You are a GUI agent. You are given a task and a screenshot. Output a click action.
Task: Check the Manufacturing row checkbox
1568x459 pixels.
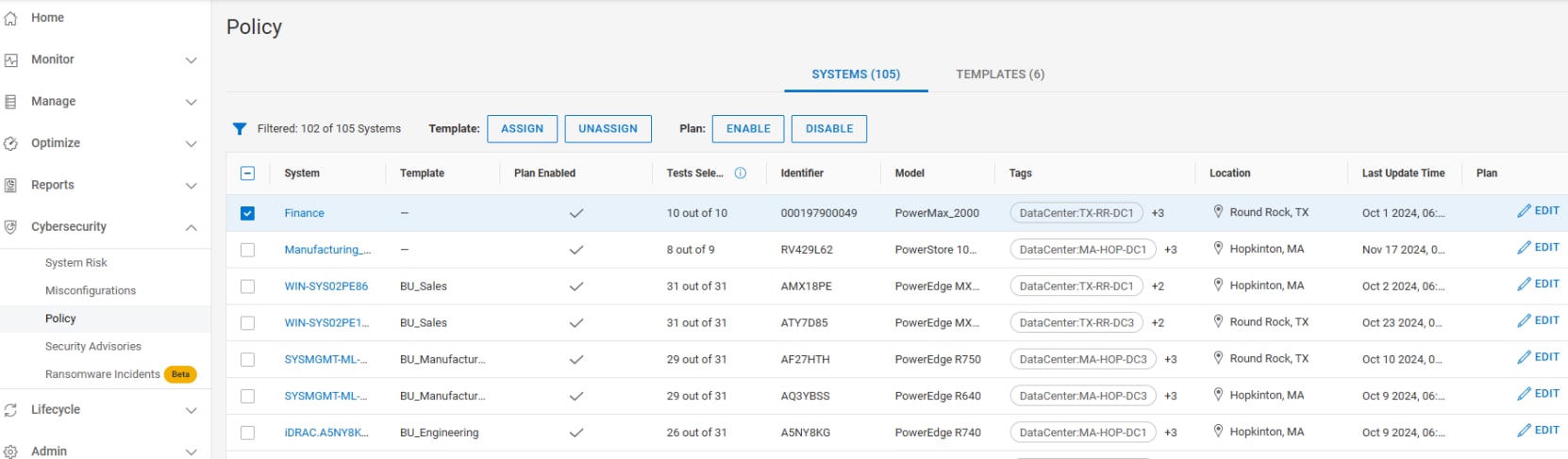[247, 250]
